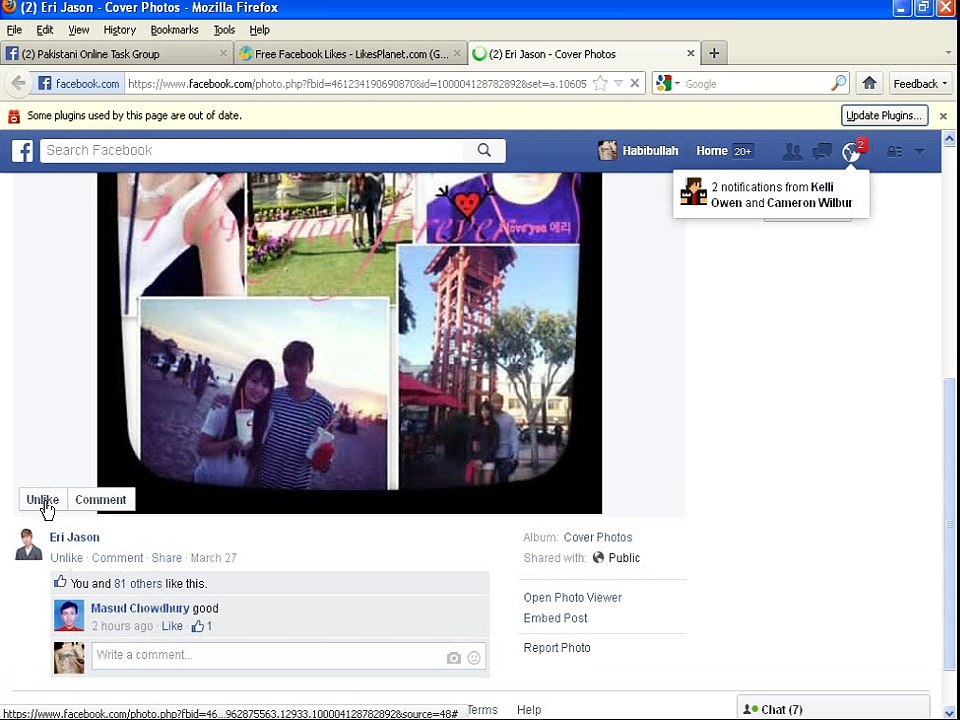960x720 pixels.
Task: Click Eri Jason's profile thumbnail
Action: (28, 544)
